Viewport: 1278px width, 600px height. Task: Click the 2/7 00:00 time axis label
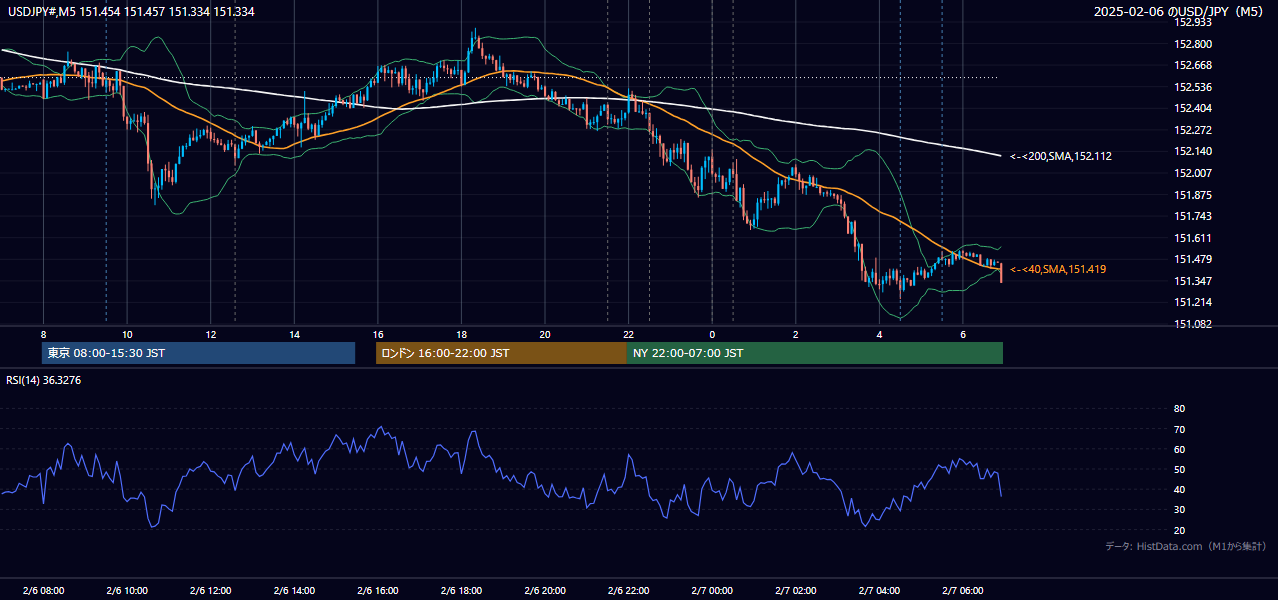coord(712,590)
